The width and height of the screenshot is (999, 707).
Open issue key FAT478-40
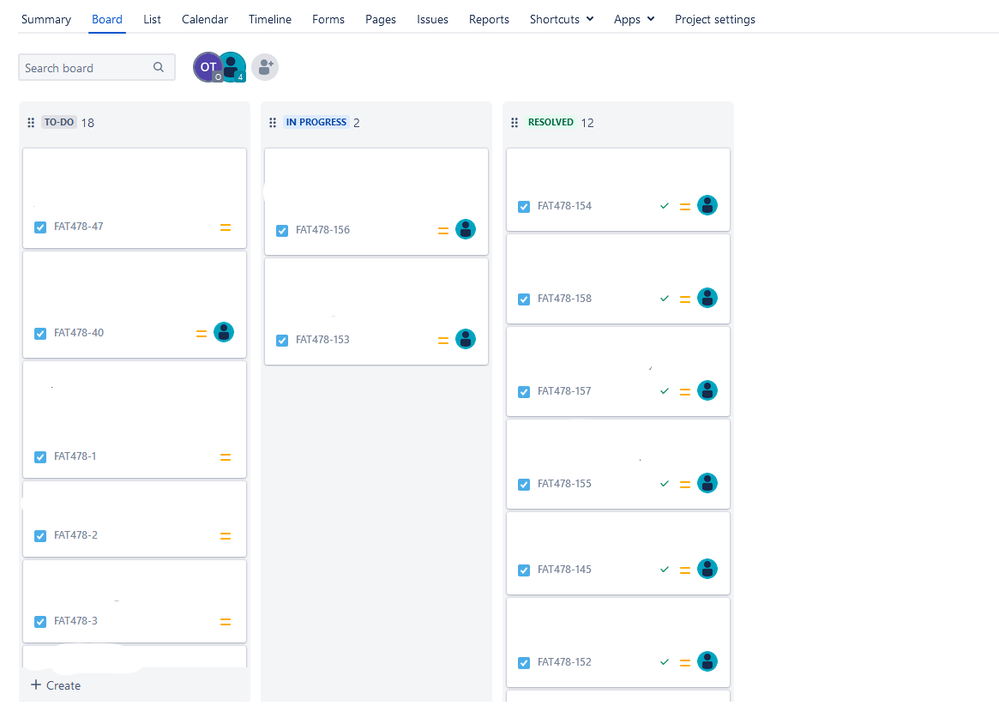click(x=78, y=332)
